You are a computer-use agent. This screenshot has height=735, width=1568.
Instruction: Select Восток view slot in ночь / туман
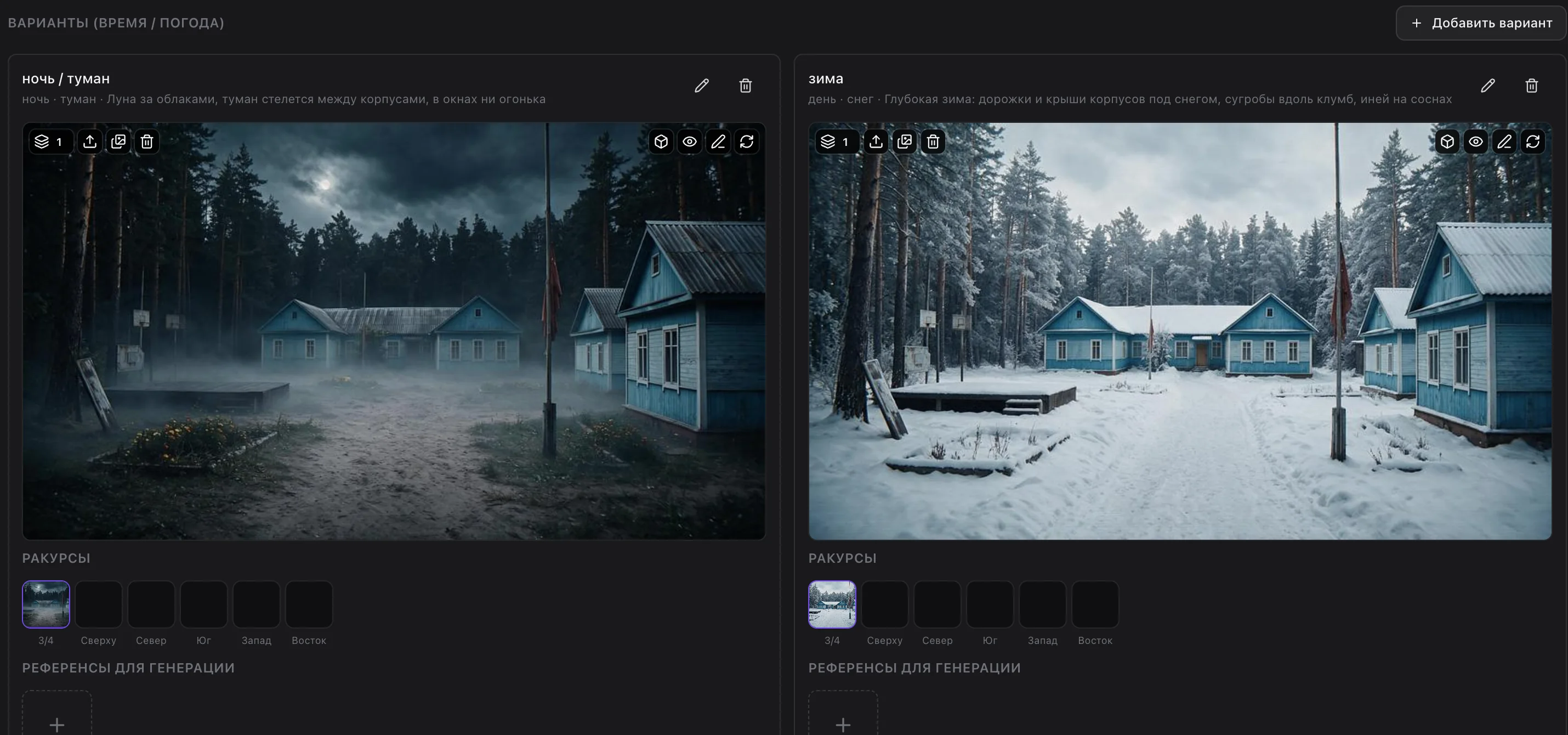tap(309, 604)
